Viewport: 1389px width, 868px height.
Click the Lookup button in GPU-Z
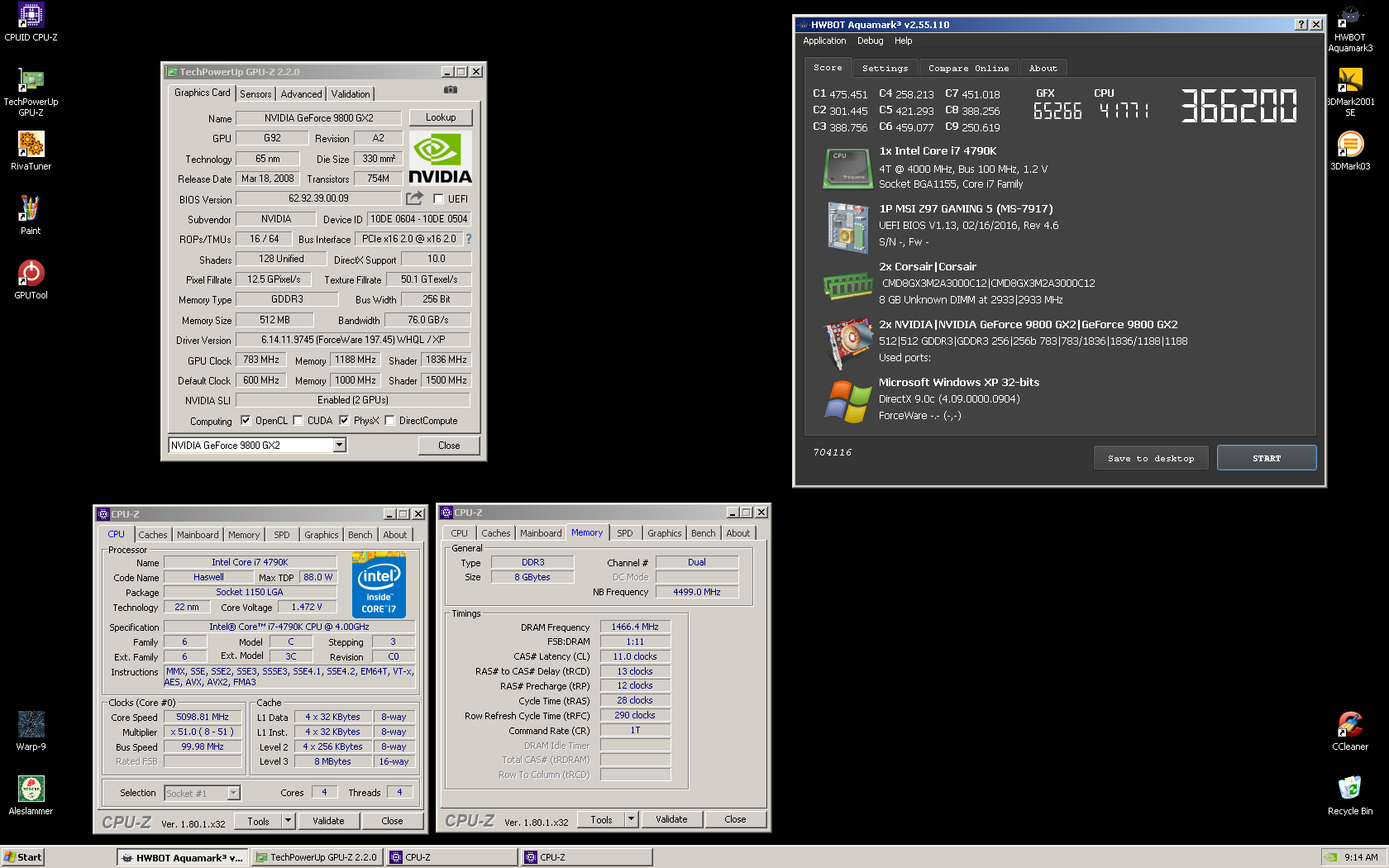click(441, 117)
